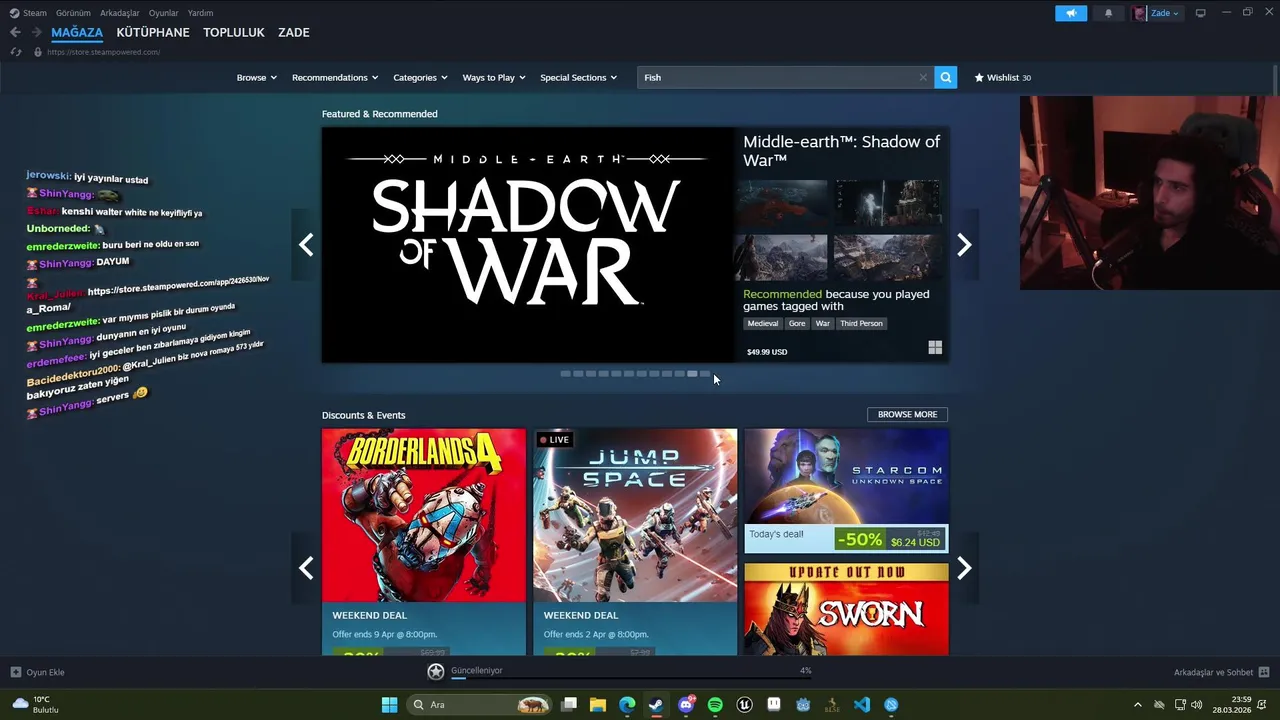
Task: Open volume control in system tray
Action: (x=1197, y=705)
